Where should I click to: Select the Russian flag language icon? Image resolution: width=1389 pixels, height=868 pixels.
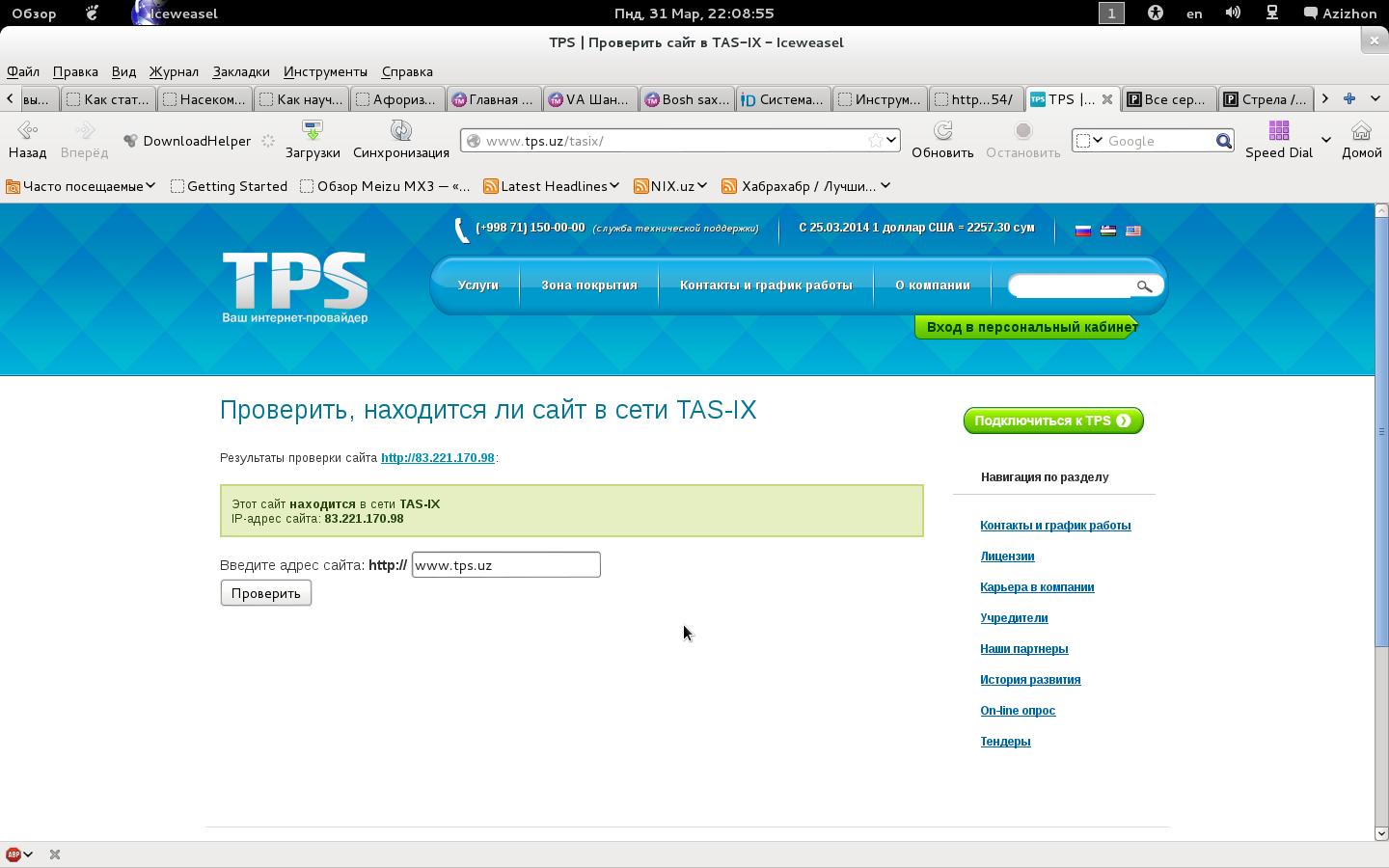(1083, 231)
